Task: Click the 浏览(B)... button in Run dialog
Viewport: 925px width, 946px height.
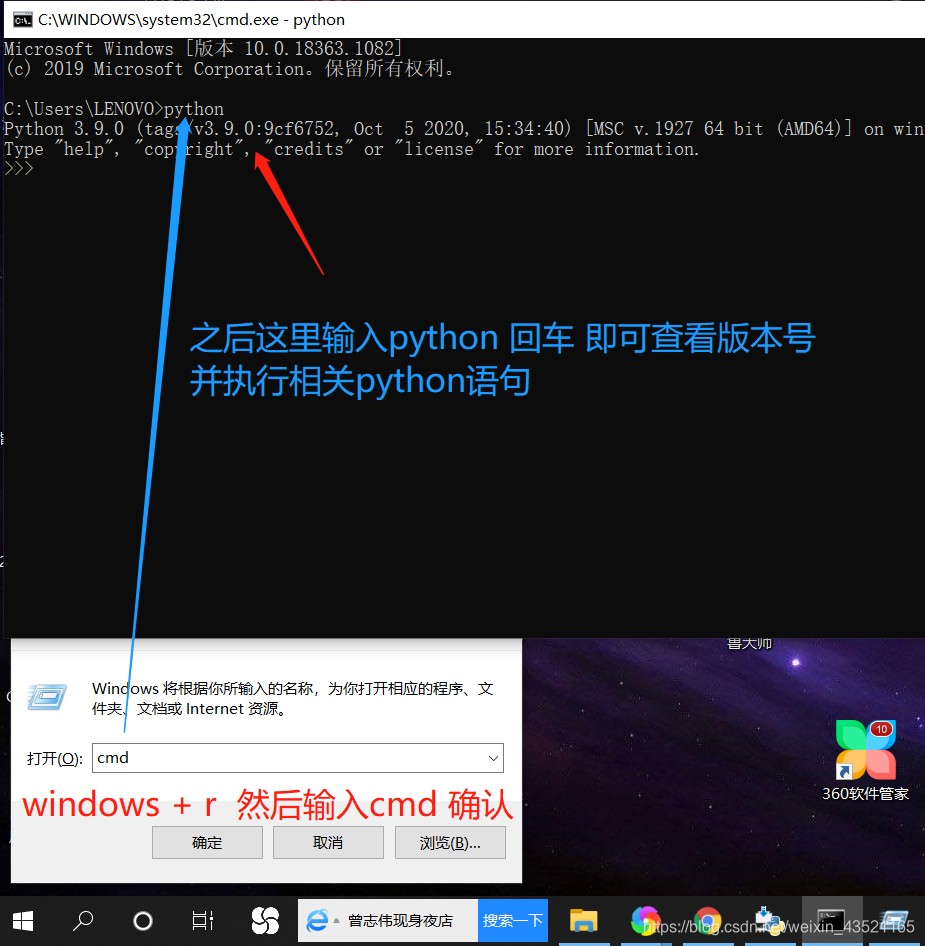Action: point(450,843)
